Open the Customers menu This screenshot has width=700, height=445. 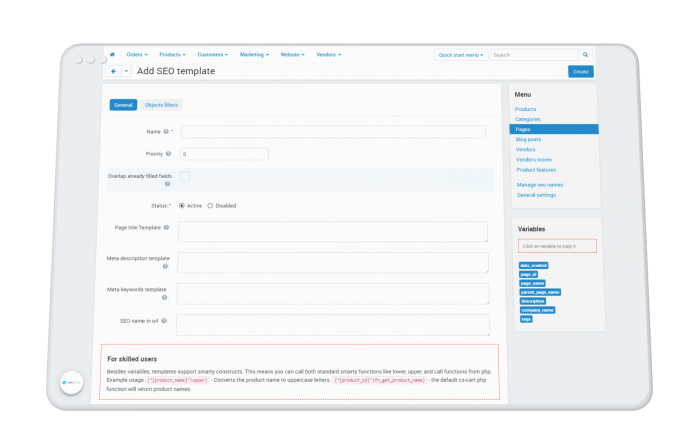click(212, 54)
